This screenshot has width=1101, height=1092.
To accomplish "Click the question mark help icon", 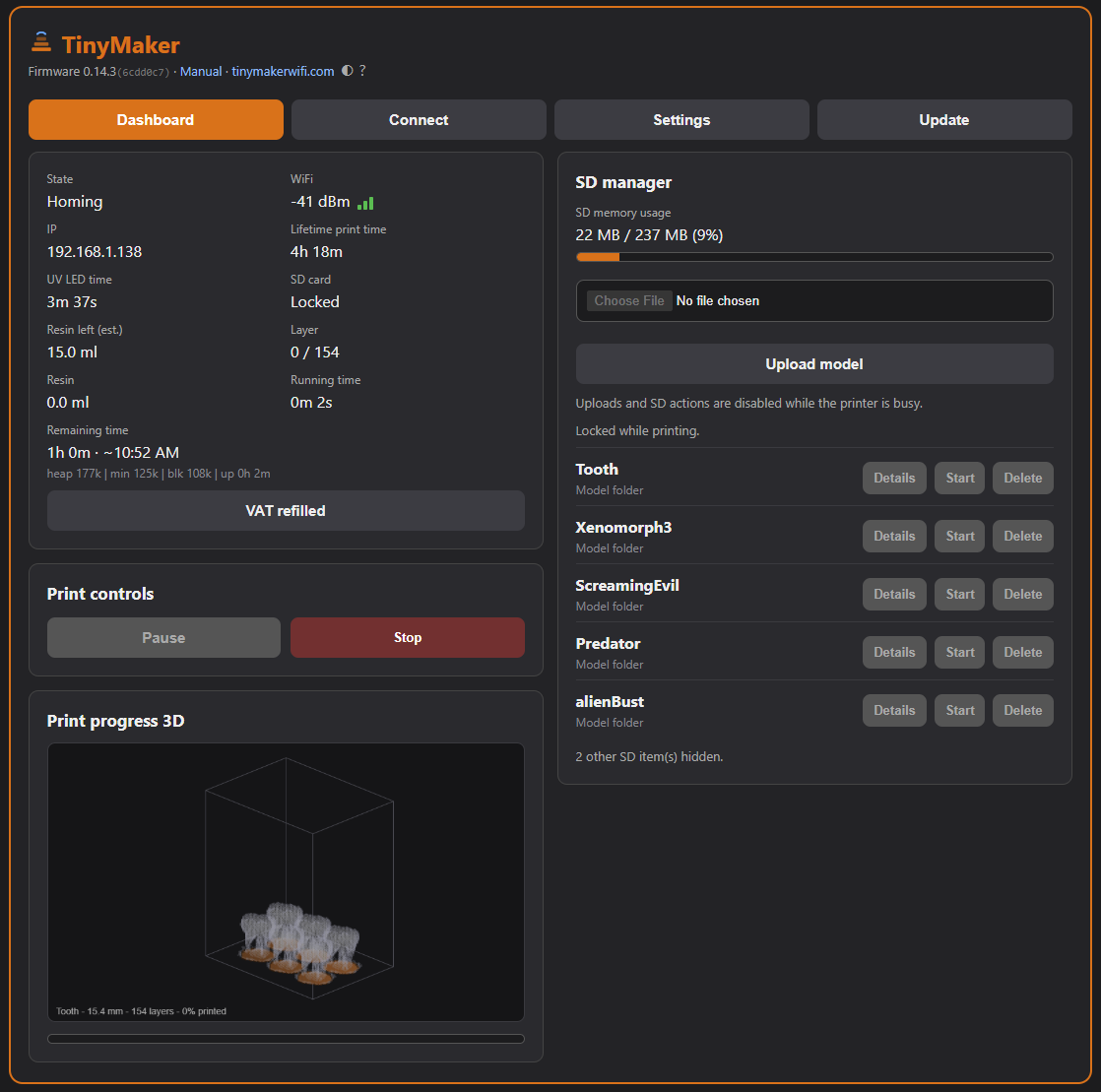I will click(x=362, y=70).
